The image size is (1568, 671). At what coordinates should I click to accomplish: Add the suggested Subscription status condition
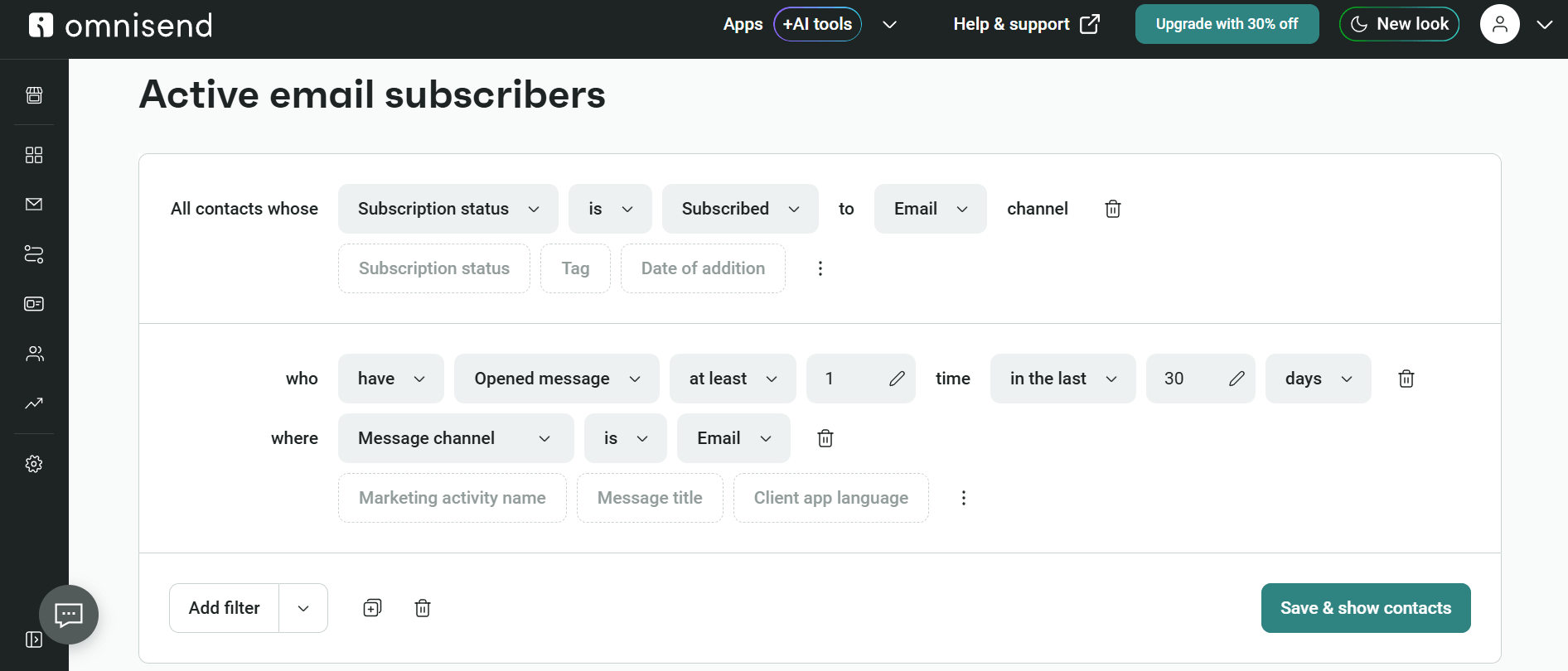pyautogui.click(x=434, y=268)
